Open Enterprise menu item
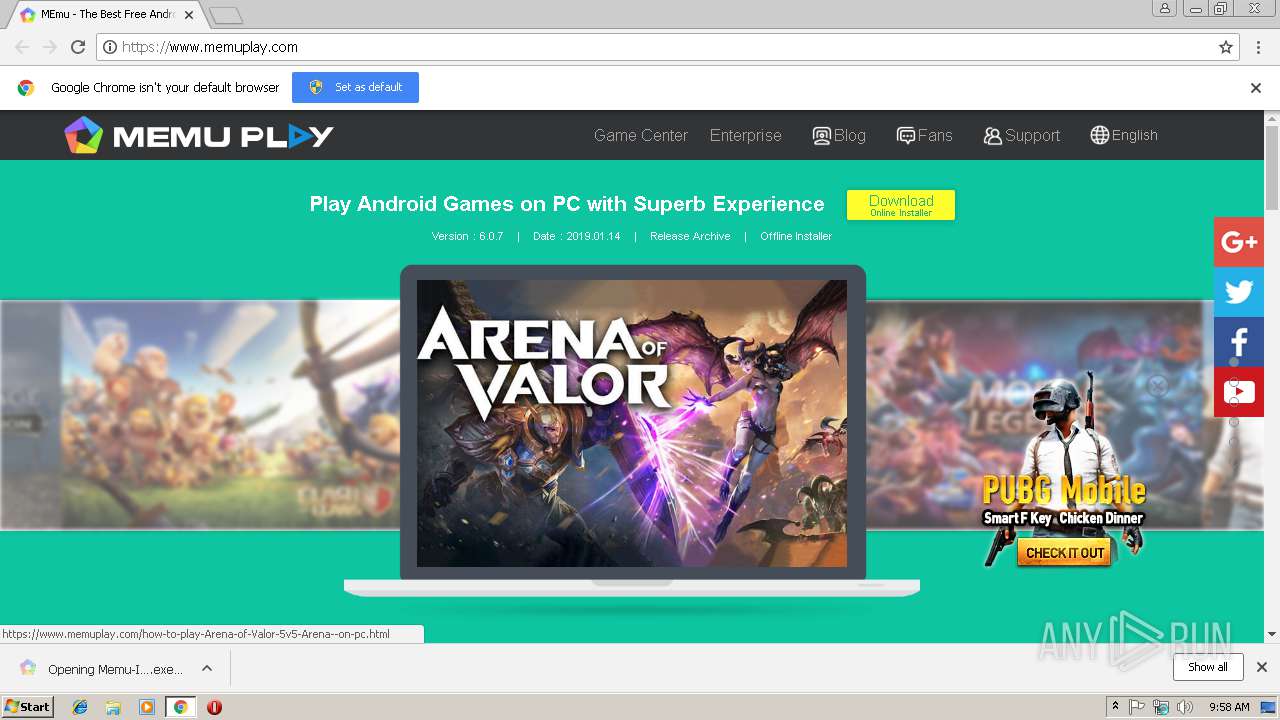Image resolution: width=1280 pixels, height=720 pixels. [x=746, y=135]
